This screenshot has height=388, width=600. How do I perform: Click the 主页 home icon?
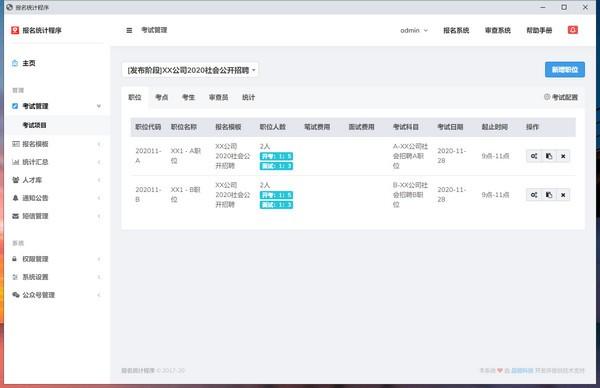coord(15,63)
